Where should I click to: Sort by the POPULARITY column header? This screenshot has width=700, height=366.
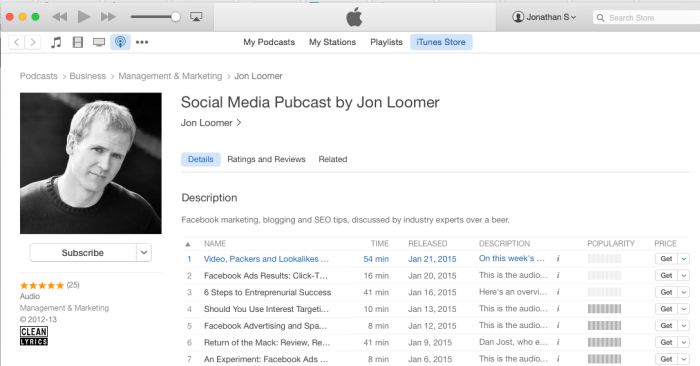click(x=611, y=244)
